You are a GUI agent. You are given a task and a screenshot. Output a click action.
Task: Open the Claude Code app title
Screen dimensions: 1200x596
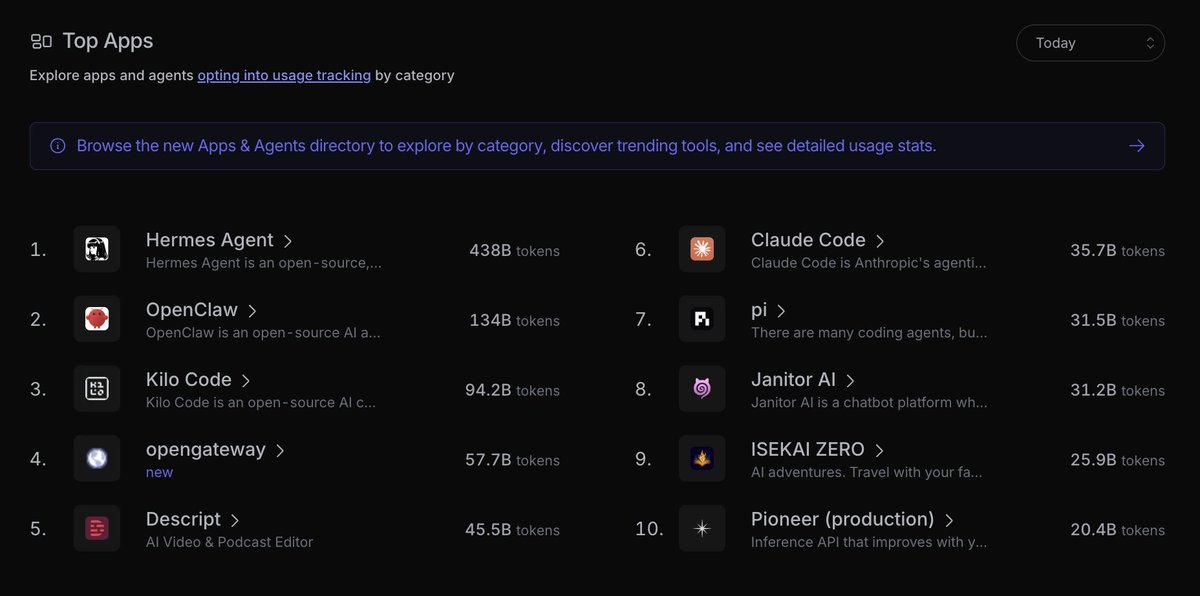click(808, 240)
